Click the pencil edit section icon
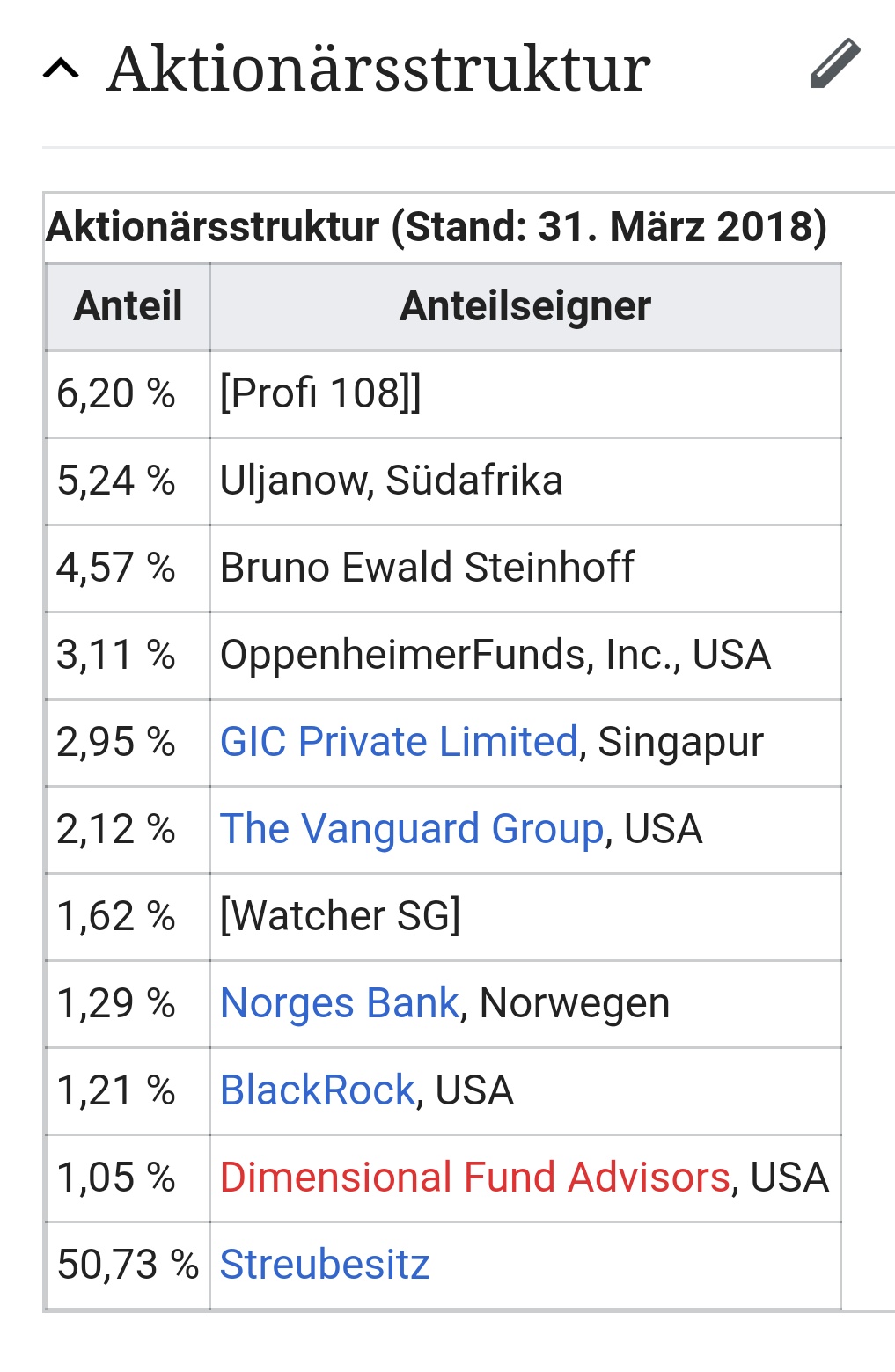This screenshot has width=895, height=1372. (834, 64)
